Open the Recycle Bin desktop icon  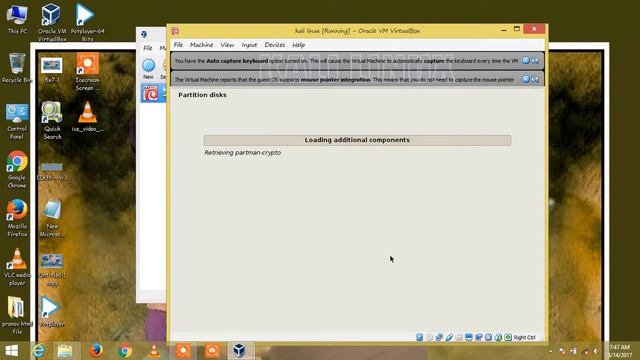(x=17, y=68)
